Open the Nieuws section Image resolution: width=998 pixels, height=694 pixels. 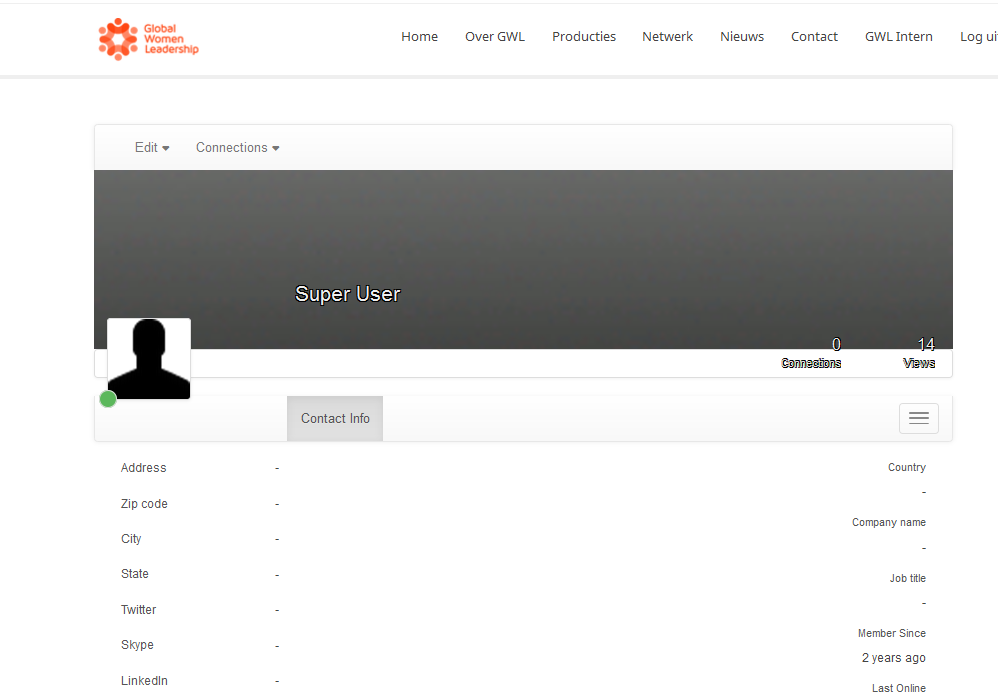click(x=741, y=37)
